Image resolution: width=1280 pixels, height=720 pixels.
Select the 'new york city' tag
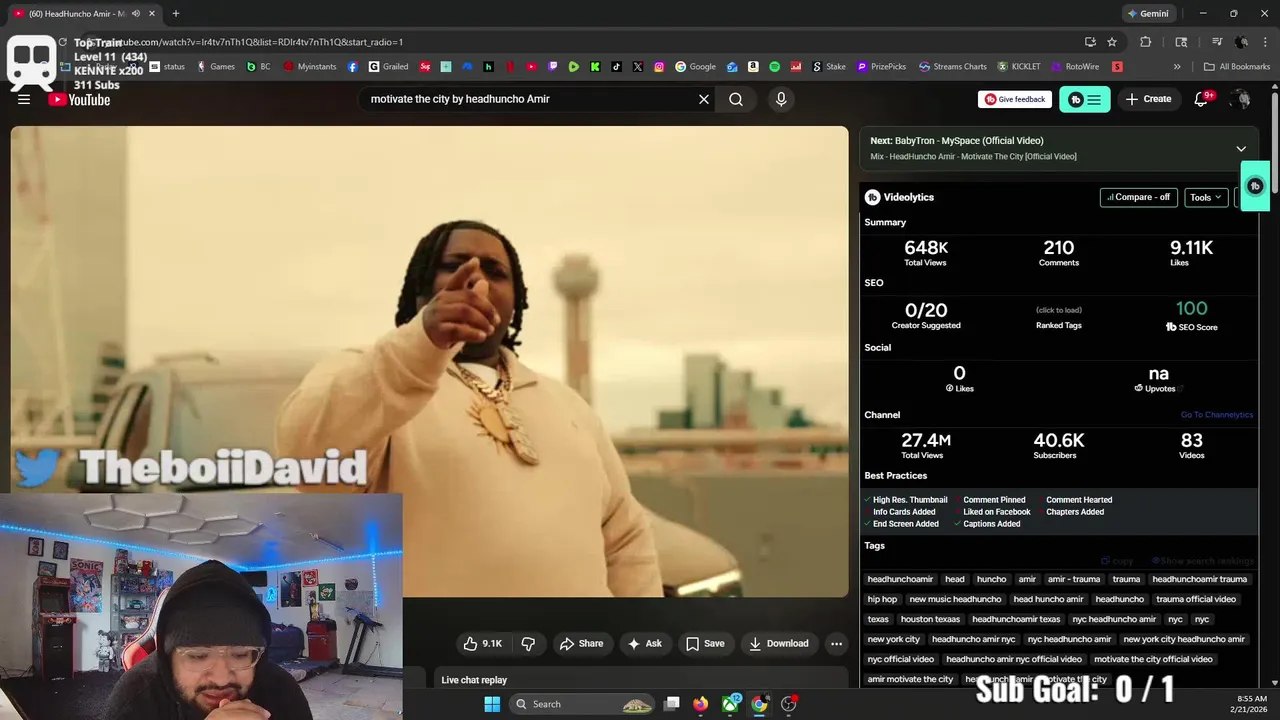click(893, 639)
